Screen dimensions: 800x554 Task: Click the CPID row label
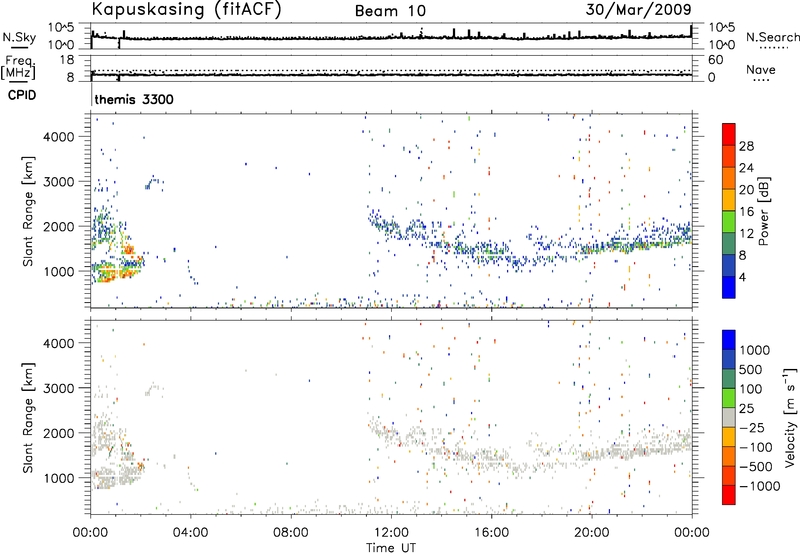pyautogui.click(x=21, y=95)
